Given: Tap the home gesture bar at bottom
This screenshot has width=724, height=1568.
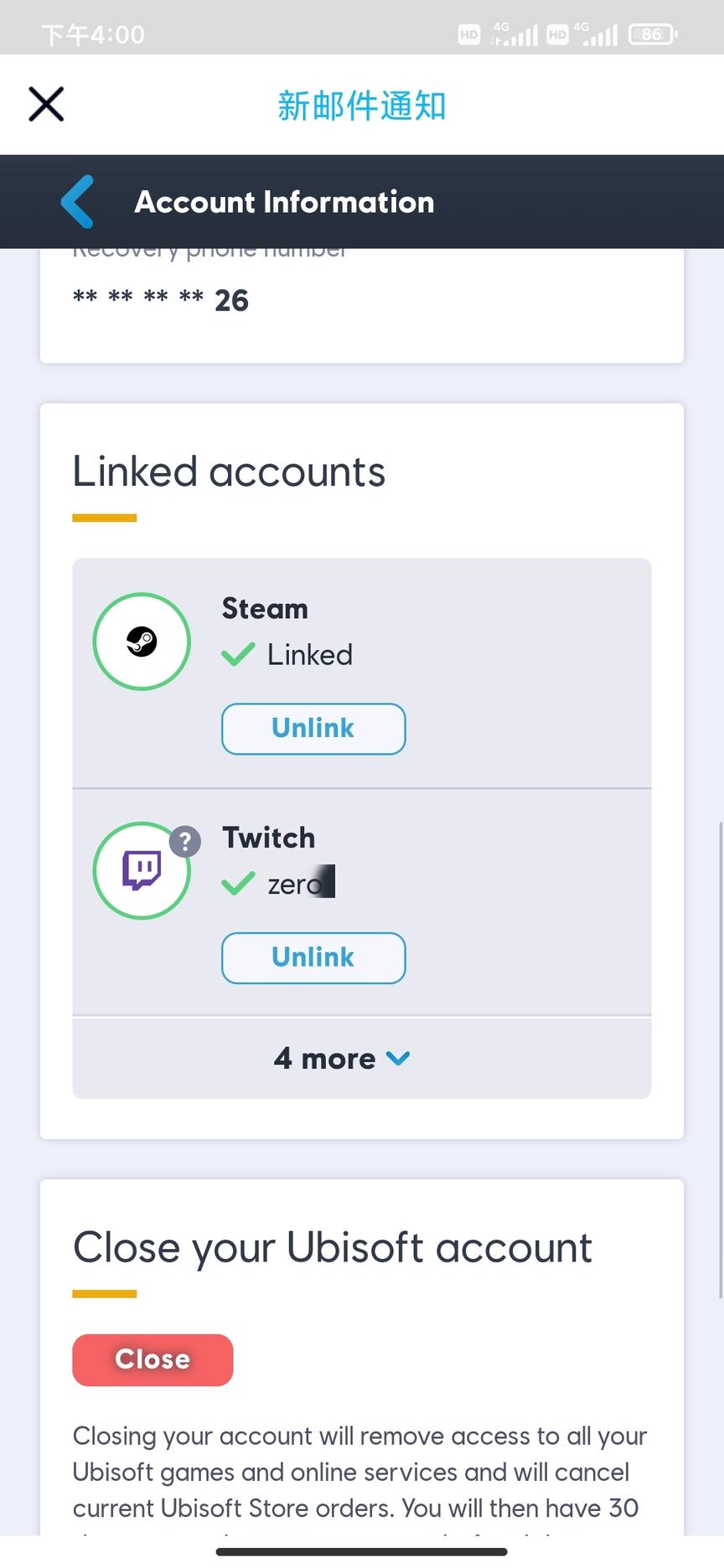Looking at the screenshot, I should tap(362, 1552).
